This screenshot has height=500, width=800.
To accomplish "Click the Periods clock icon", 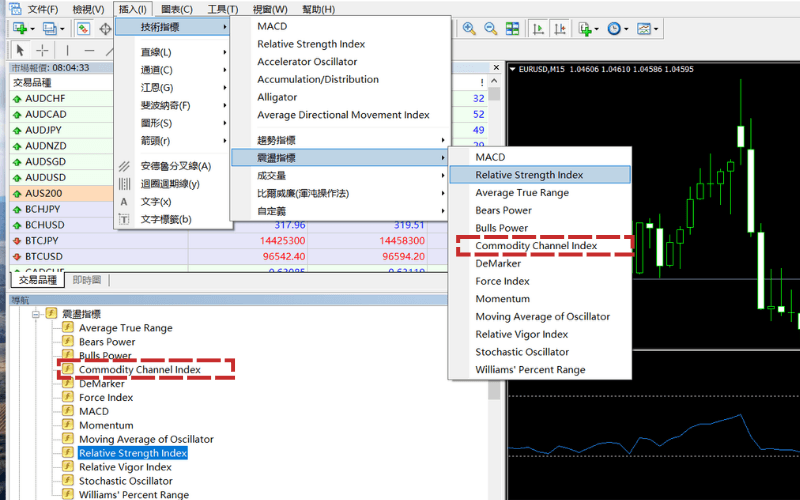I will [x=614, y=29].
